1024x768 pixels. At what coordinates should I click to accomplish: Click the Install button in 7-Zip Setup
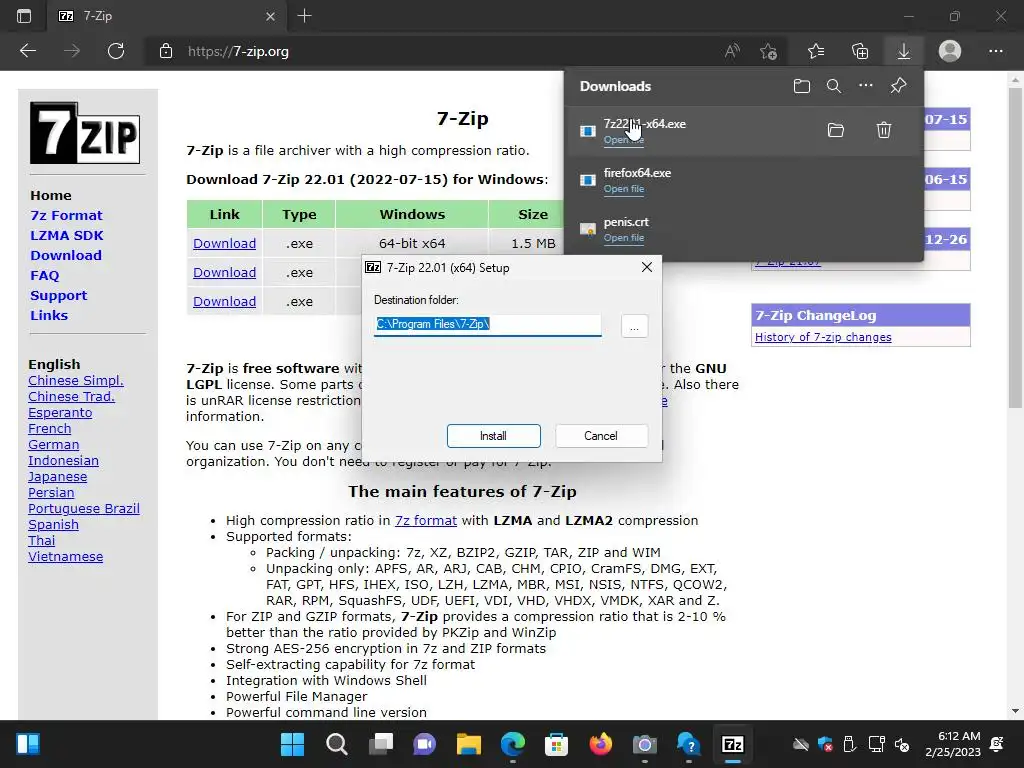click(494, 436)
